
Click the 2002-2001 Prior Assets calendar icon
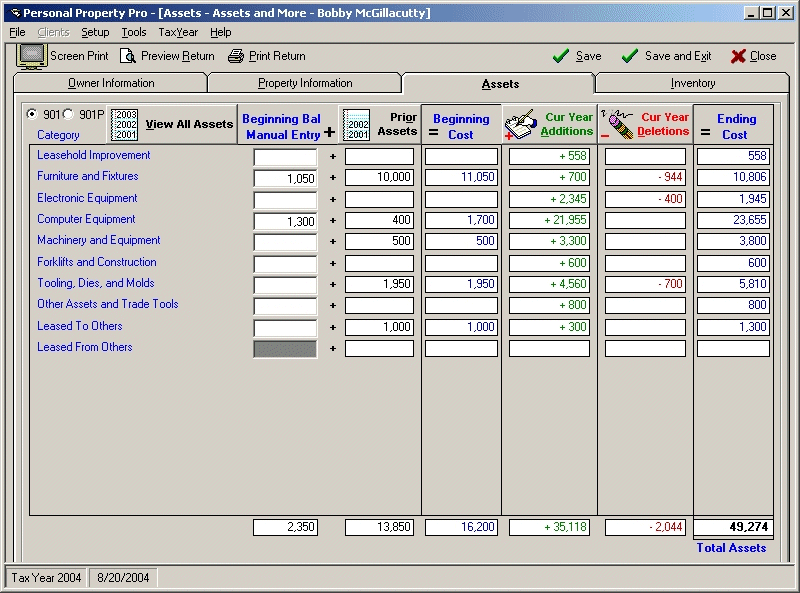click(357, 125)
